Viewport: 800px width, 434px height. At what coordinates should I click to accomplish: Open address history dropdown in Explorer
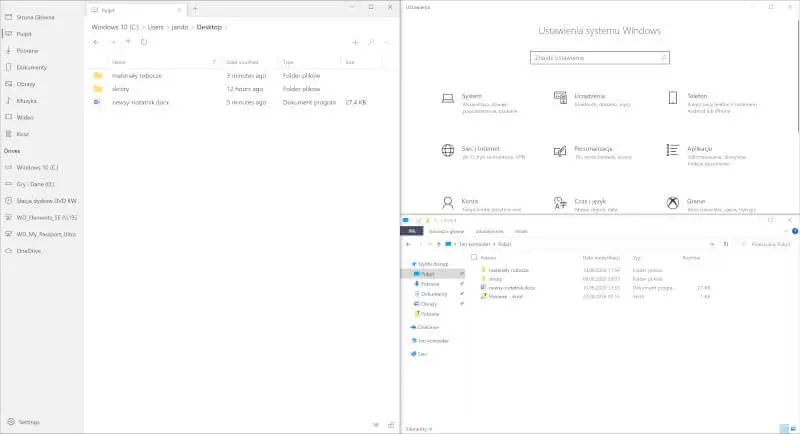pyautogui.click(x=712, y=244)
